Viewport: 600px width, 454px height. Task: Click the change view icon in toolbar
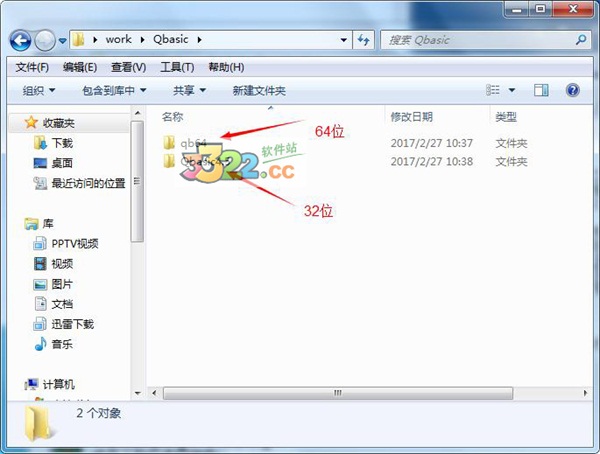(493, 90)
